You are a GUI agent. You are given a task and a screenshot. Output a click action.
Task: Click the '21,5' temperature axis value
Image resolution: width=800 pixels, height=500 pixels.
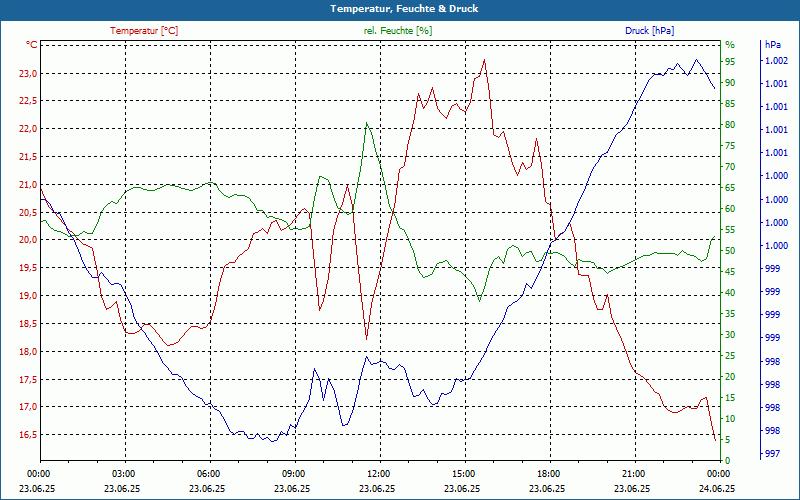pos(28,157)
